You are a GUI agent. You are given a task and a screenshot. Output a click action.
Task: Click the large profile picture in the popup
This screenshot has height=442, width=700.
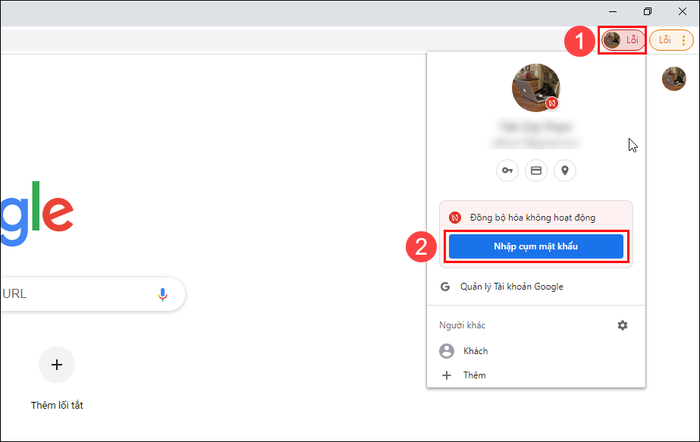(536, 88)
